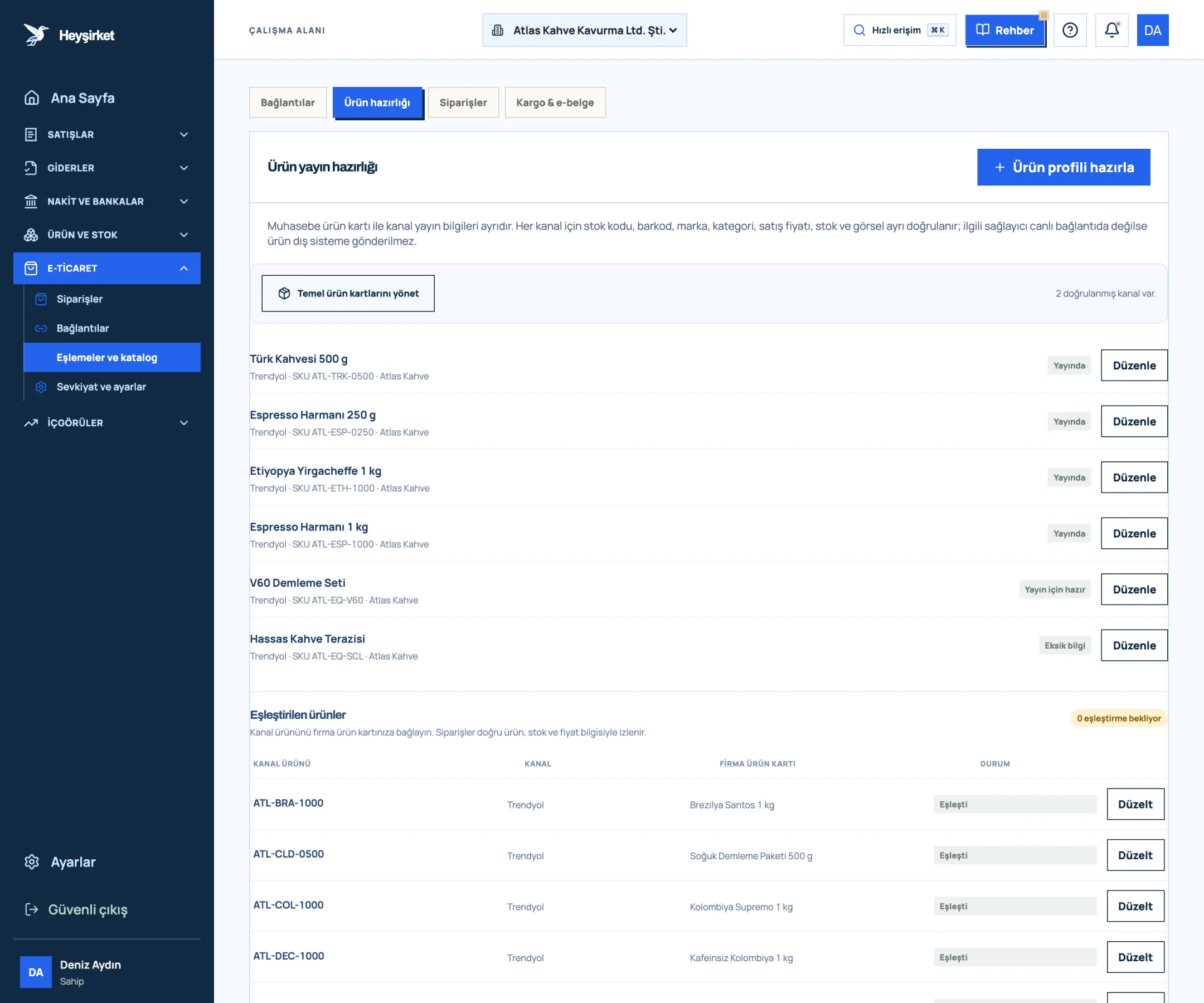Viewport: 1204px width, 1003px height.
Task: Open notifications bell icon
Action: click(1111, 30)
